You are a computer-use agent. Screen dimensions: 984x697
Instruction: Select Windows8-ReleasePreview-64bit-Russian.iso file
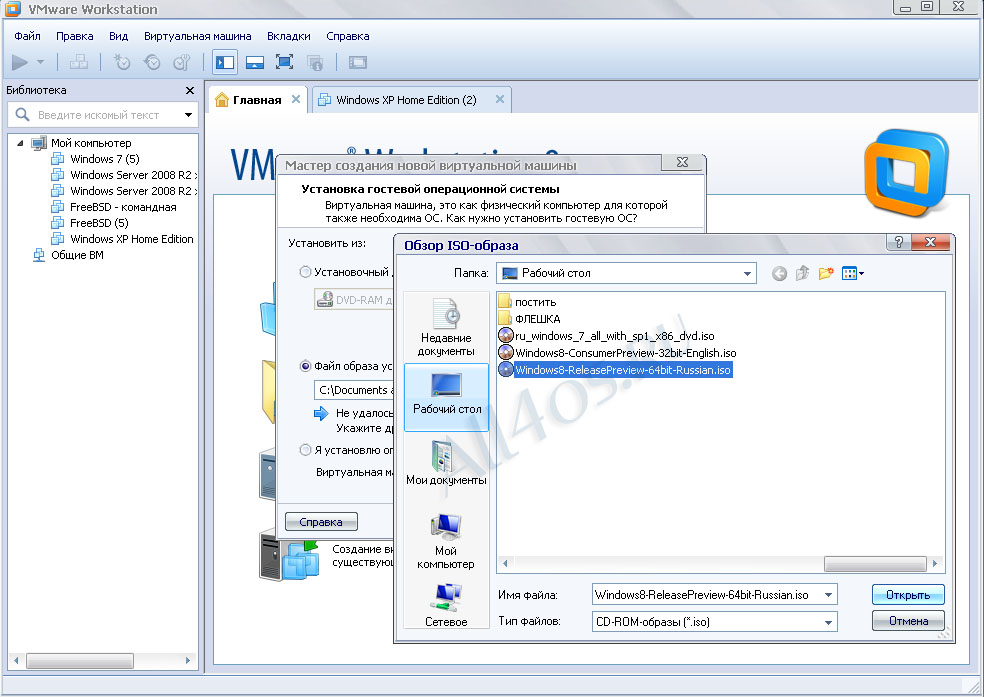pyautogui.click(x=615, y=370)
